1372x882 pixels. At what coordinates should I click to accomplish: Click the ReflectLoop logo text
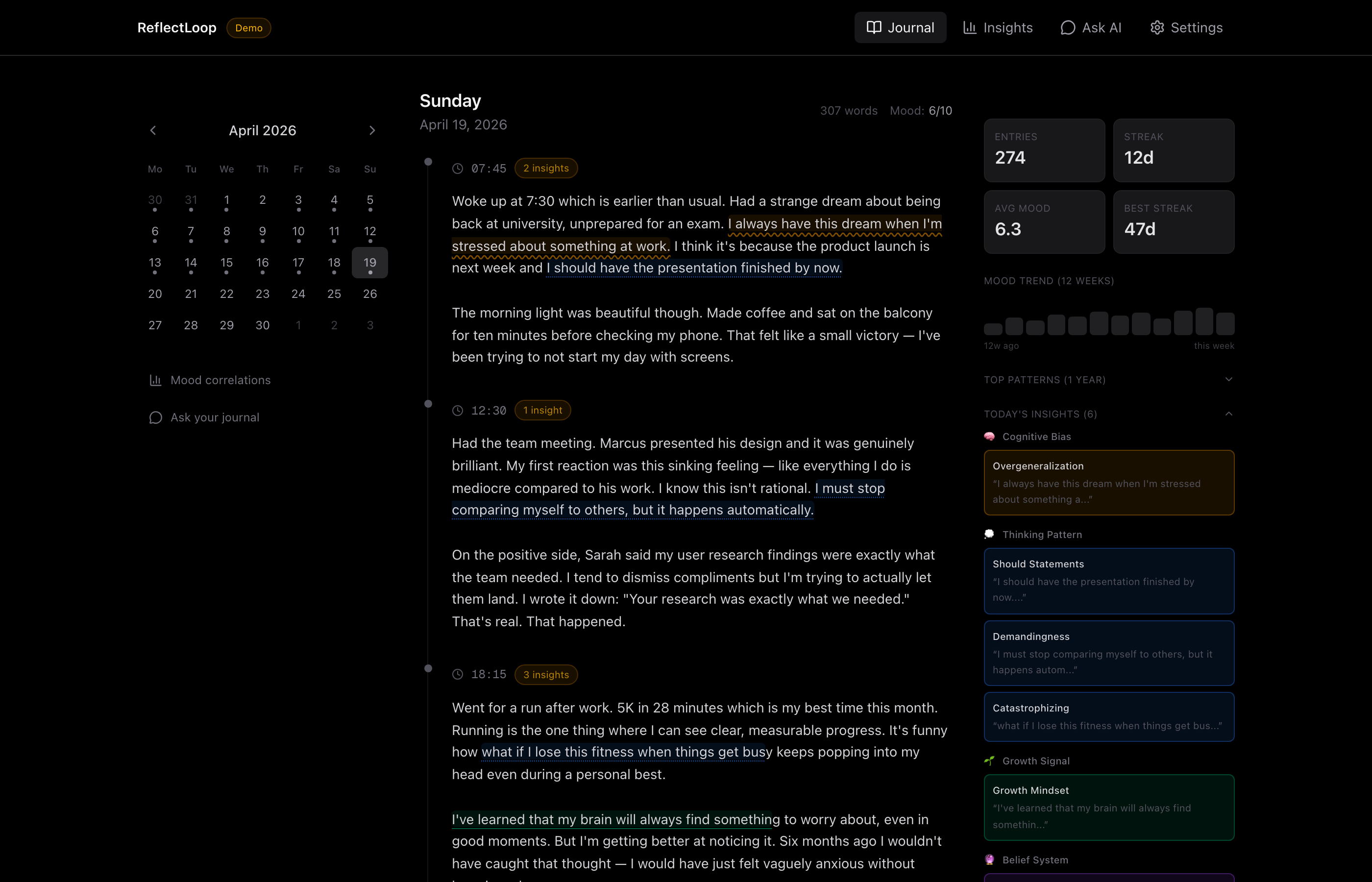point(177,27)
